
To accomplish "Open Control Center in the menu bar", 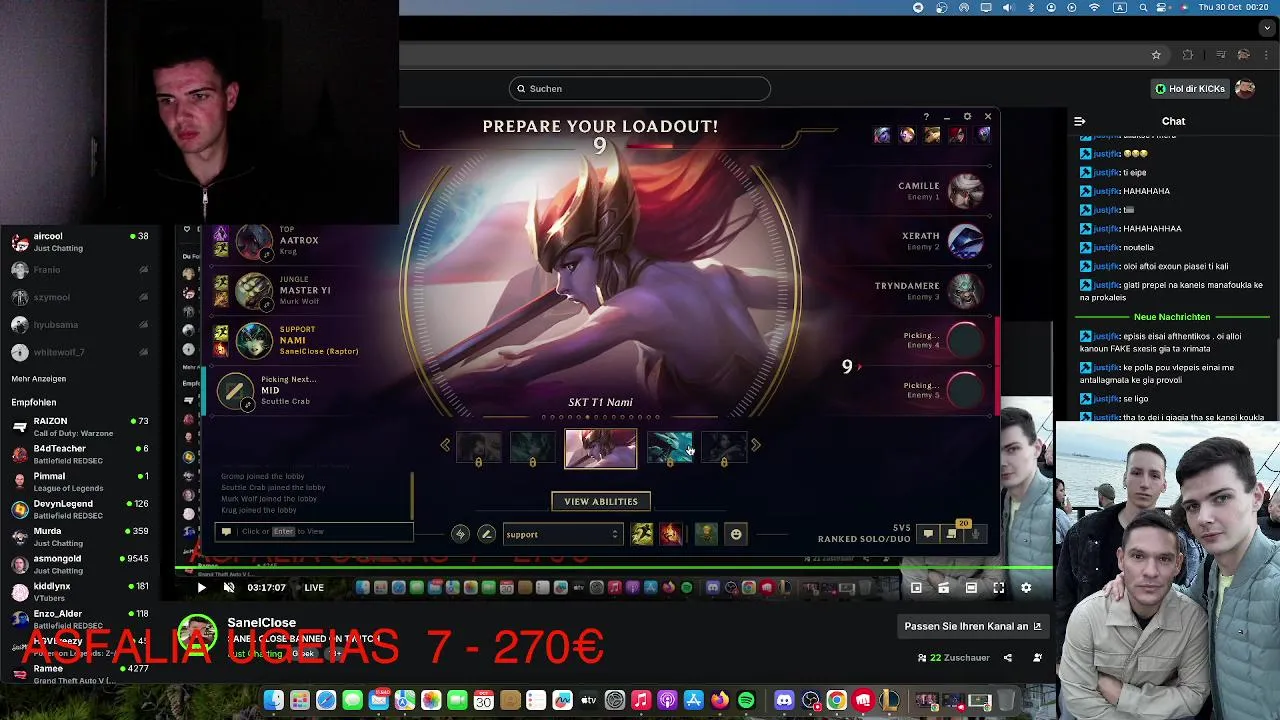I will point(1162,7).
